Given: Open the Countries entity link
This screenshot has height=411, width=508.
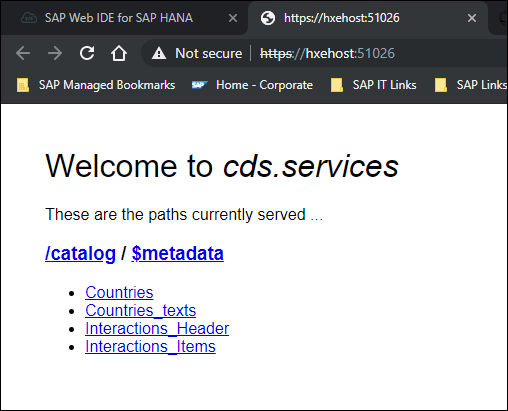Looking at the screenshot, I should 119,292.
